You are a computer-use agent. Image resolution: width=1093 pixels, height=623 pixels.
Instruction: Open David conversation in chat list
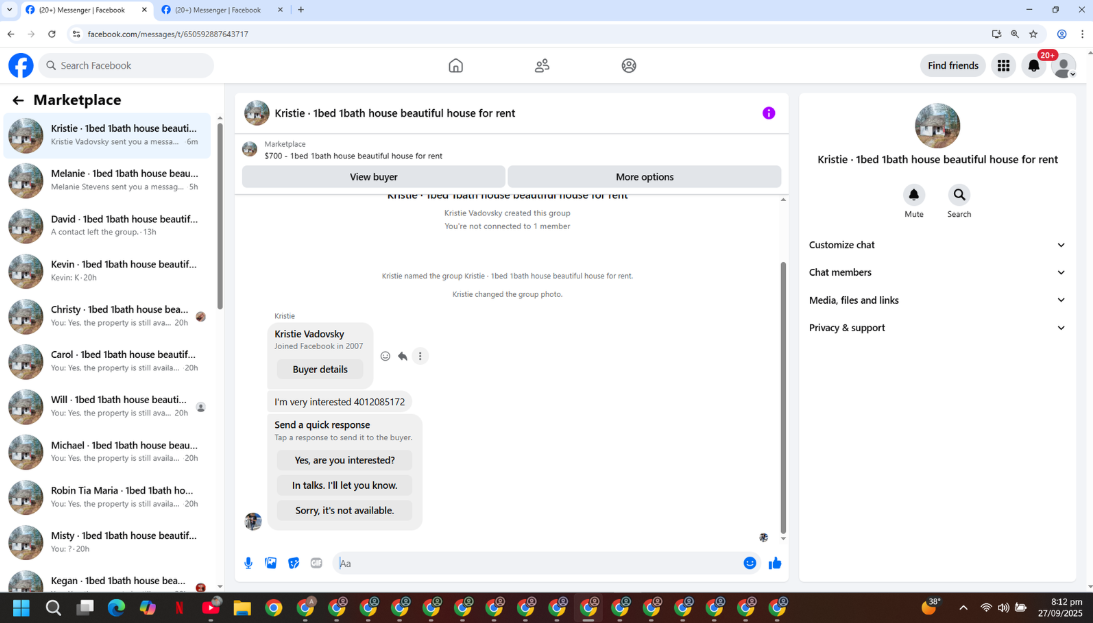click(x=107, y=226)
